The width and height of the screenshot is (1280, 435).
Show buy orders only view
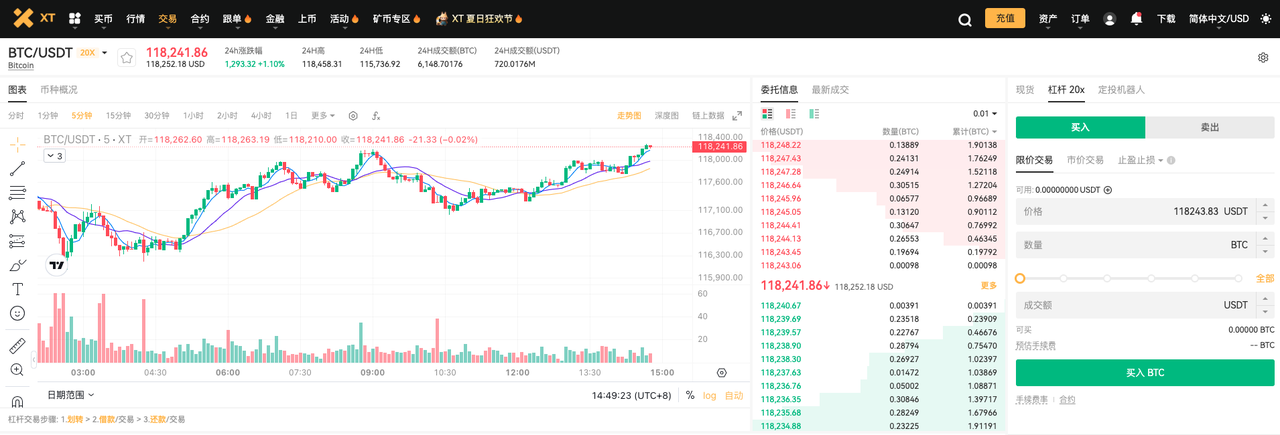pyautogui.click(x=814, y=114)
